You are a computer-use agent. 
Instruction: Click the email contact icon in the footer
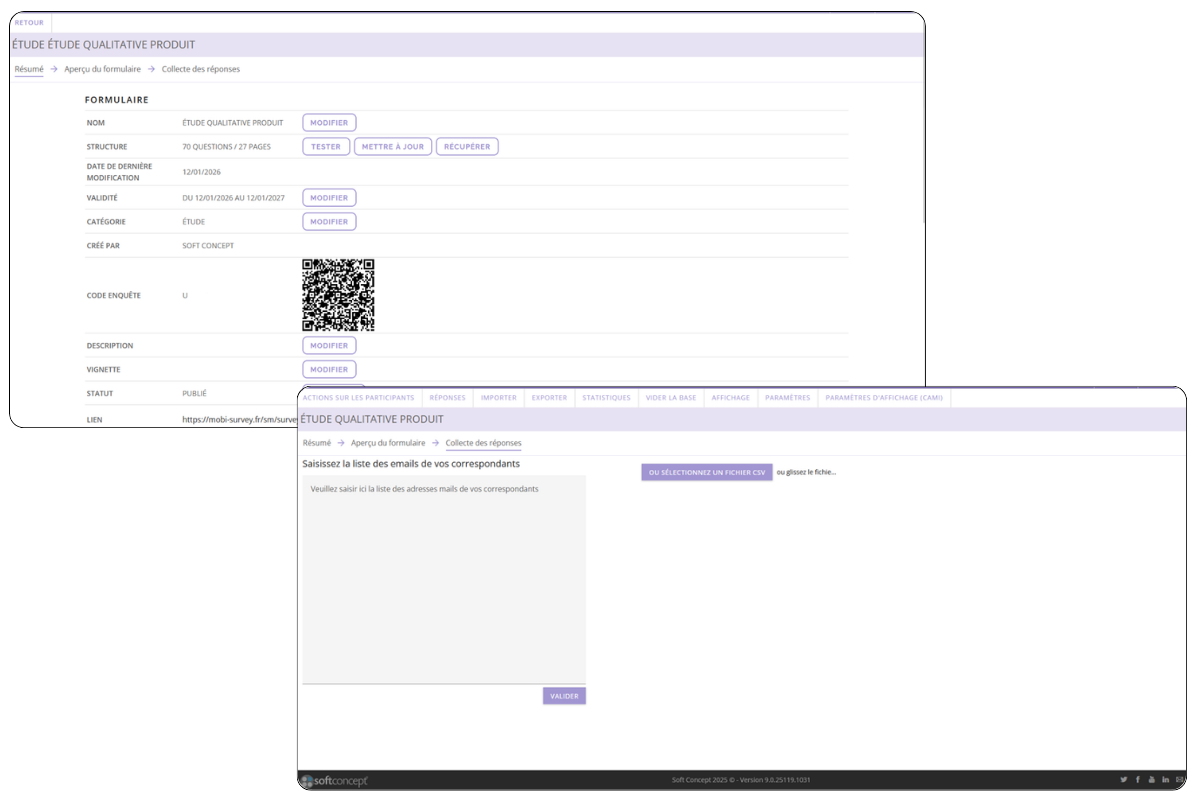(1179, 779)
